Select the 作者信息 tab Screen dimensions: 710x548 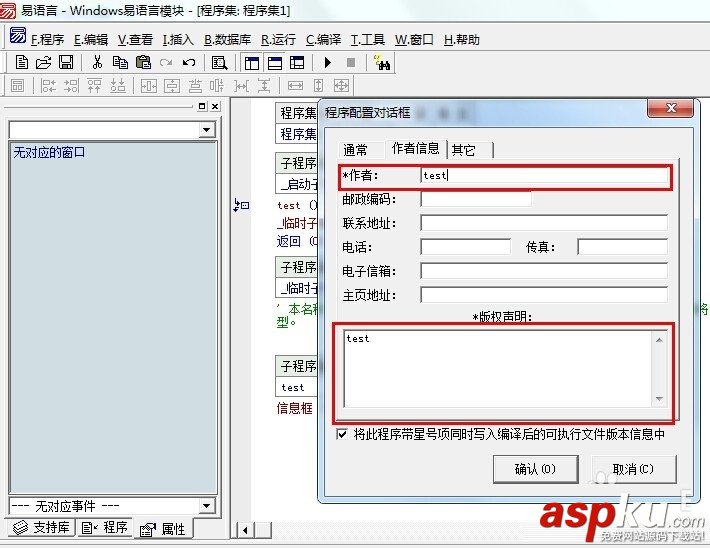[x=415, y=148]
